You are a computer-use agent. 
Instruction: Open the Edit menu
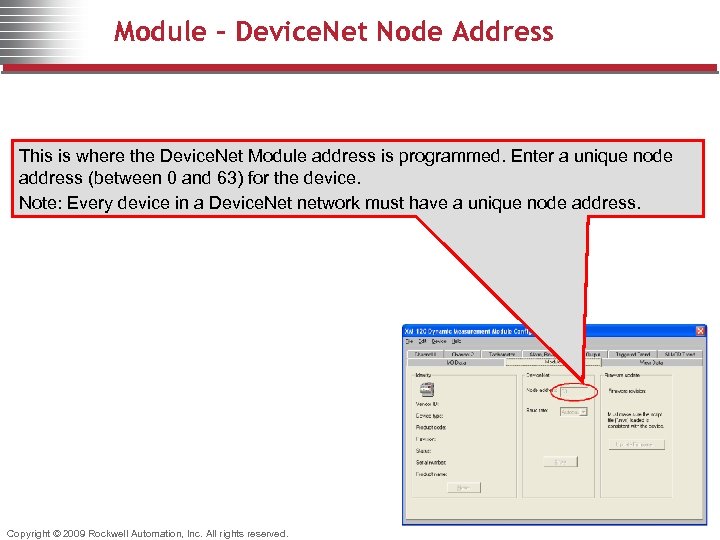pos(422,342)
